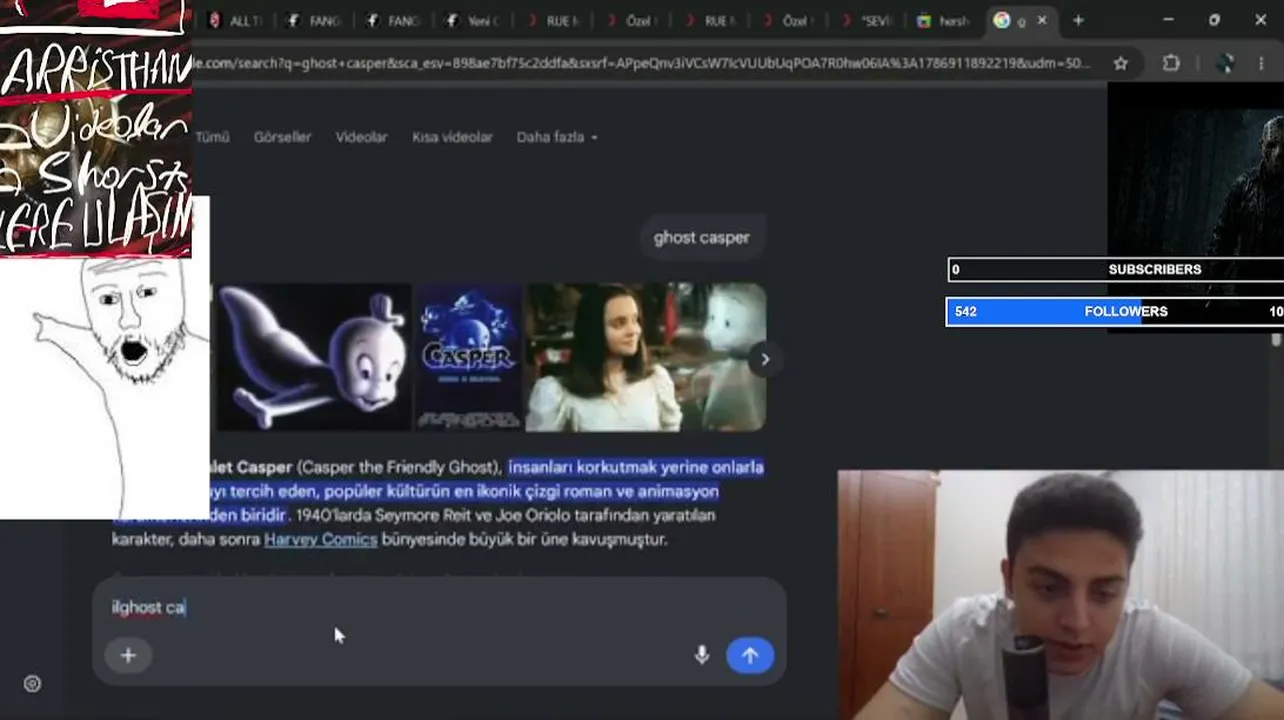Open the Chrome profile avatar
The height and width of the screenshot is (720, 1284).
[x=1225, y=63]
